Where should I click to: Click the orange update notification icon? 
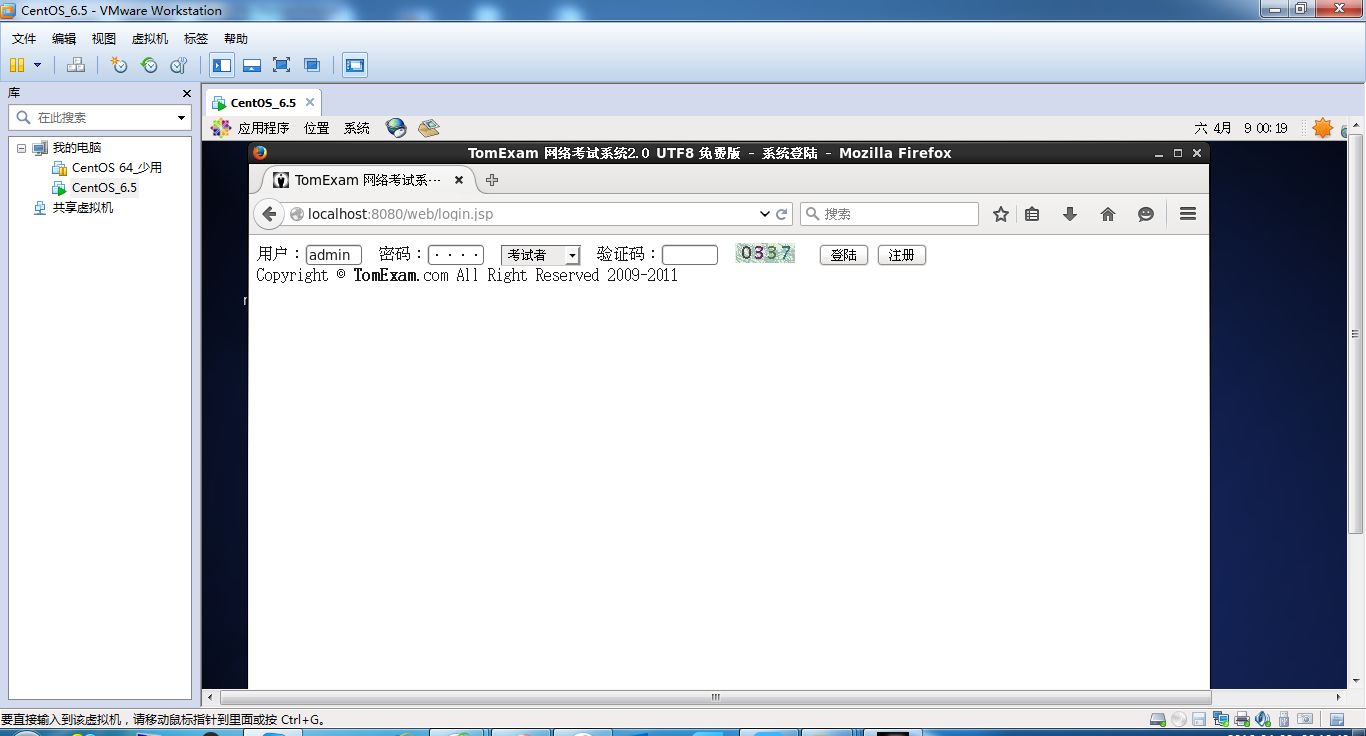[x=1323, y=128]
